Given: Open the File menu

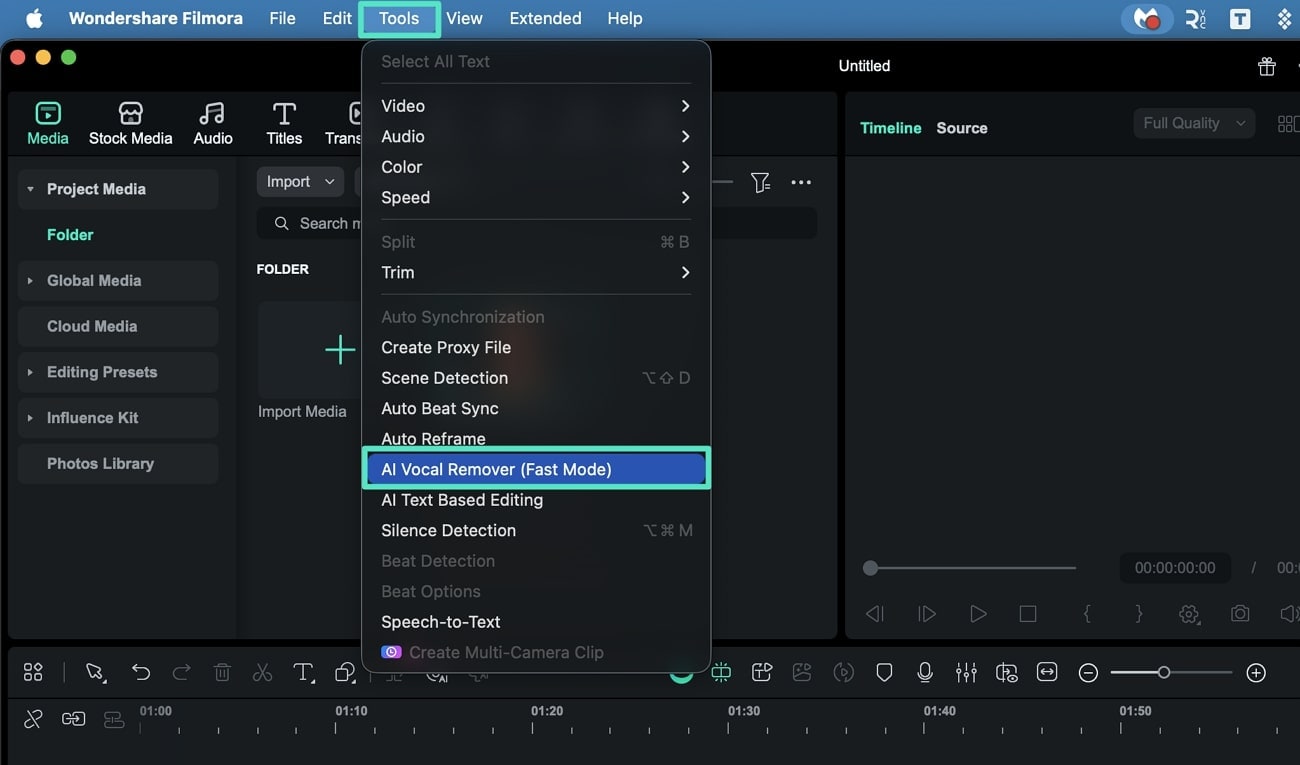Looking at the screenshot, I should [x=282, y=18].
